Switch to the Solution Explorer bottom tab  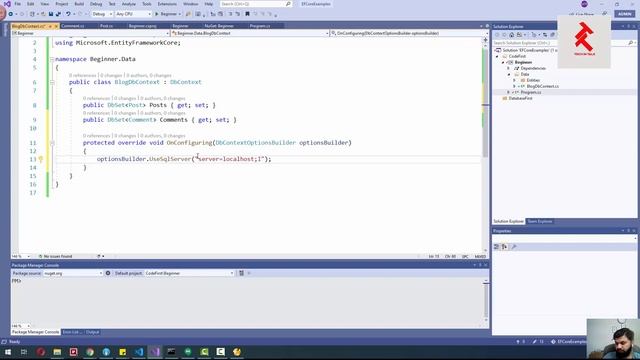509,221
